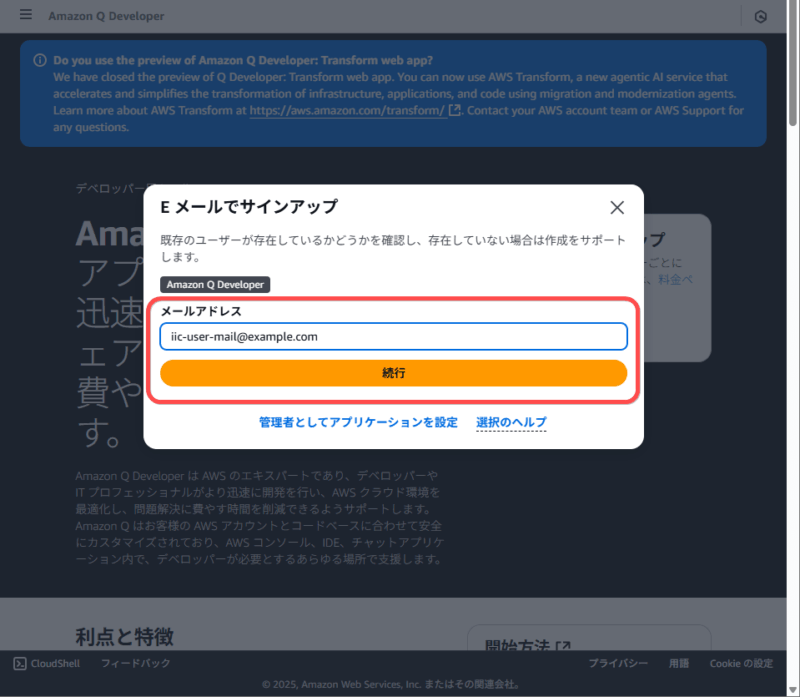Viewport: 800px width, 697px height.
Task: Open フィードバック in the footer
Action: tap(135, 663)
